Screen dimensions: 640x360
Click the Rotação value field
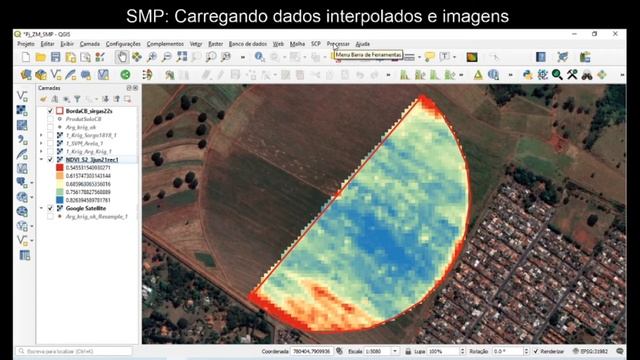507,351
